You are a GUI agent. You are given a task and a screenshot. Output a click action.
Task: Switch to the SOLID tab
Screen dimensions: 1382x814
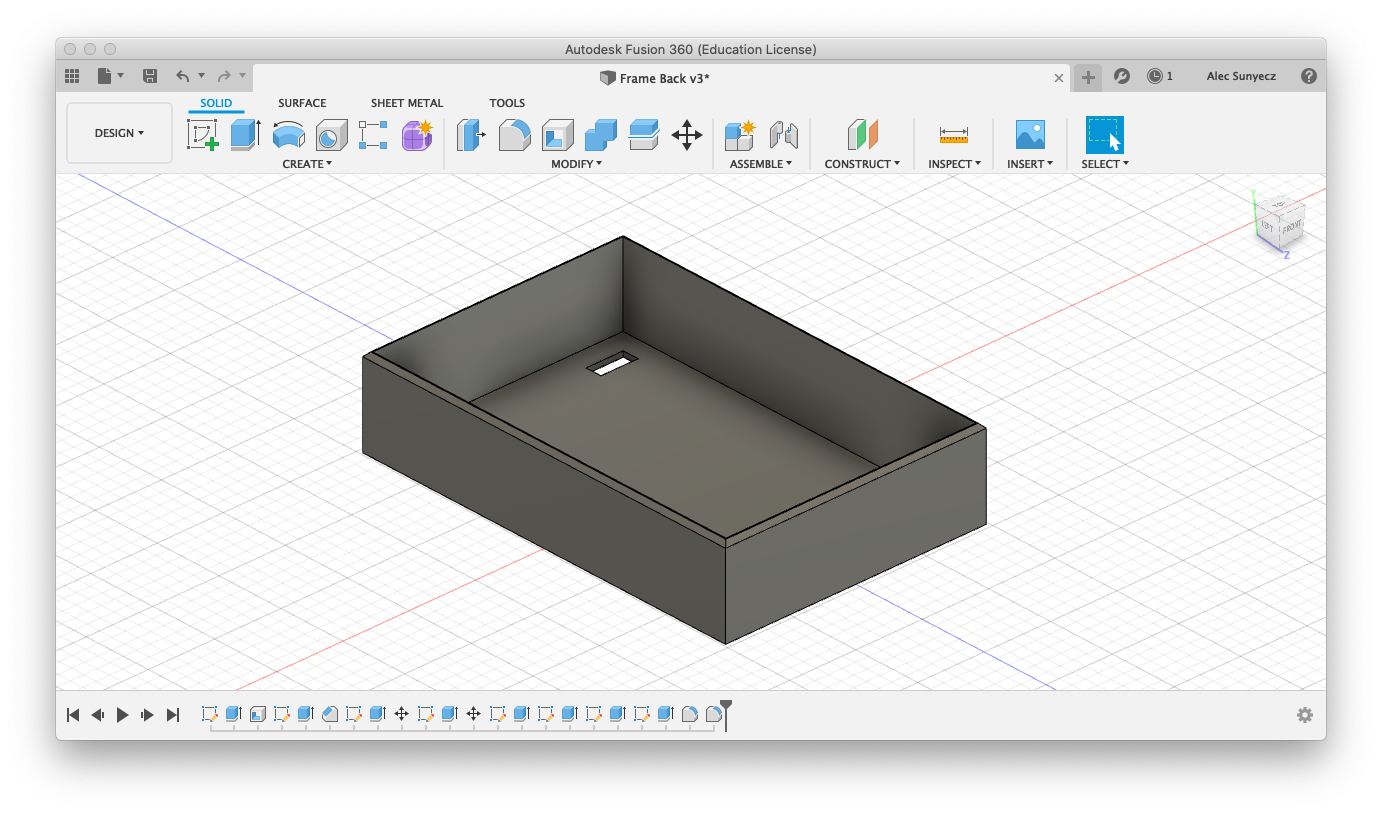point(216,103)
